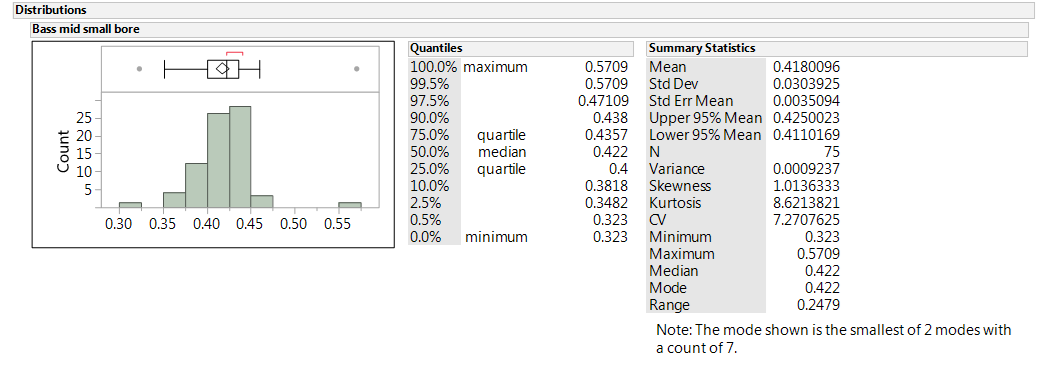
Task: Click the note about smallest of 2 modes
Action: (x=834, y=338)
